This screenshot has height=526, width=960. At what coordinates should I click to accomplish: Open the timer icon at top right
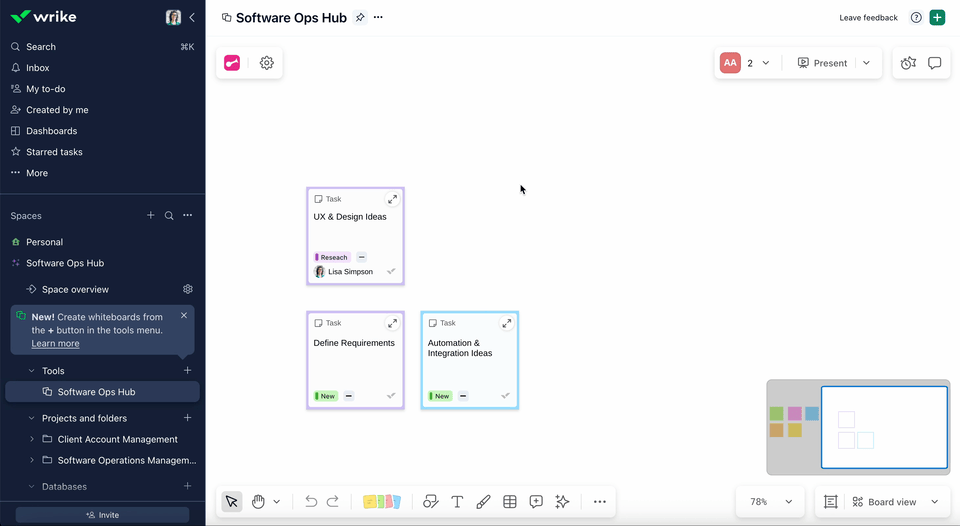click(907, 63)
